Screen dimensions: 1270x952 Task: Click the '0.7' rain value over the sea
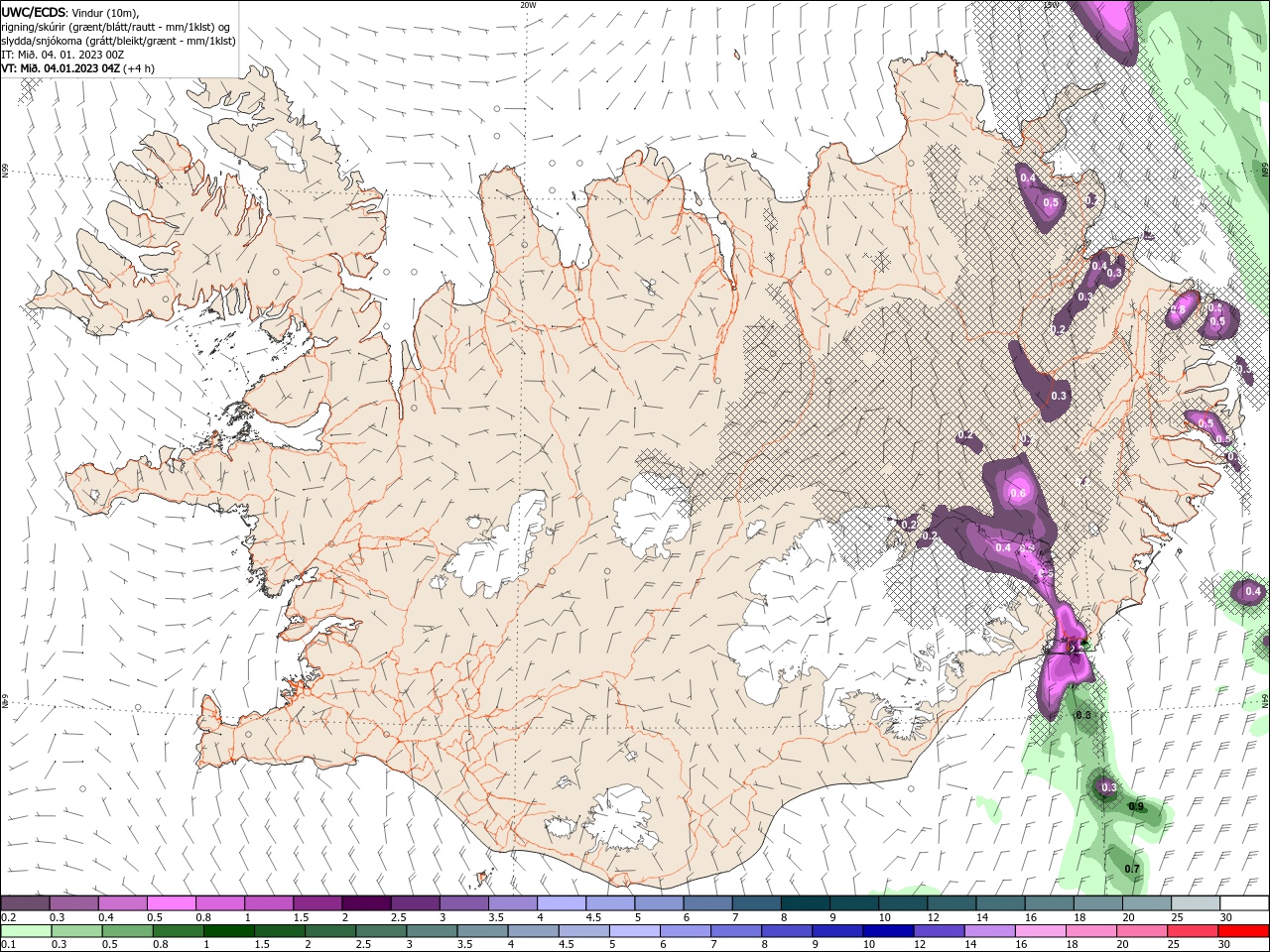tap(1132, 869)
